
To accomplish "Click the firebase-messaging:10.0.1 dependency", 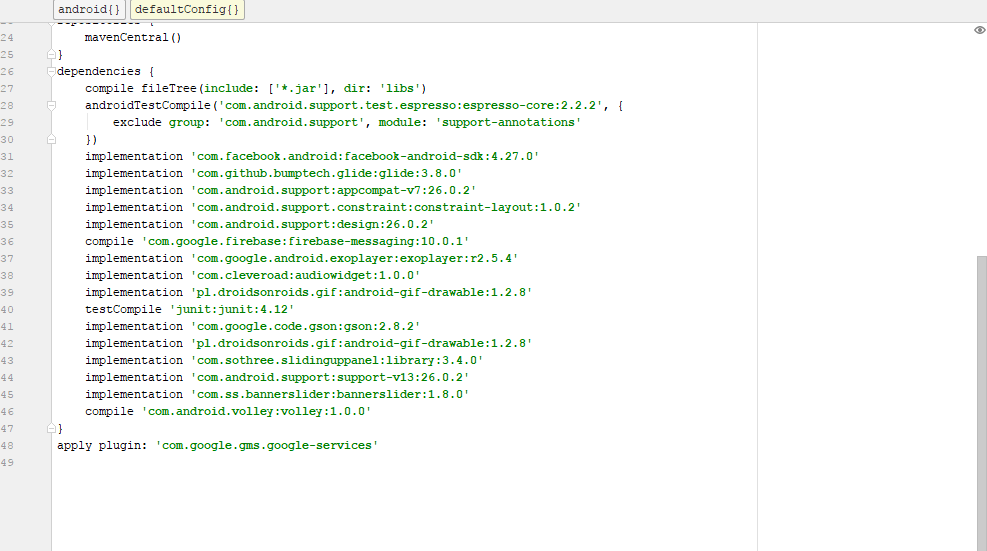I will pos(305,242).
